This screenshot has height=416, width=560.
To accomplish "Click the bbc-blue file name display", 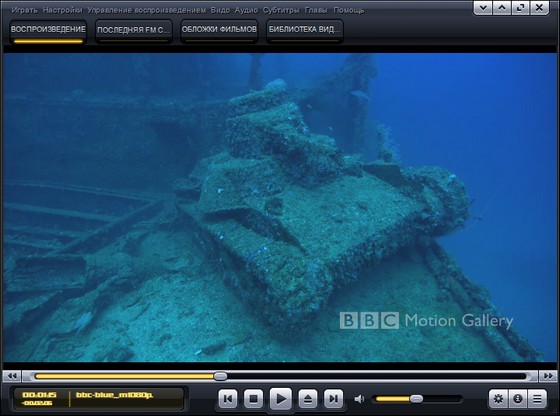I will tap(114, 395).
